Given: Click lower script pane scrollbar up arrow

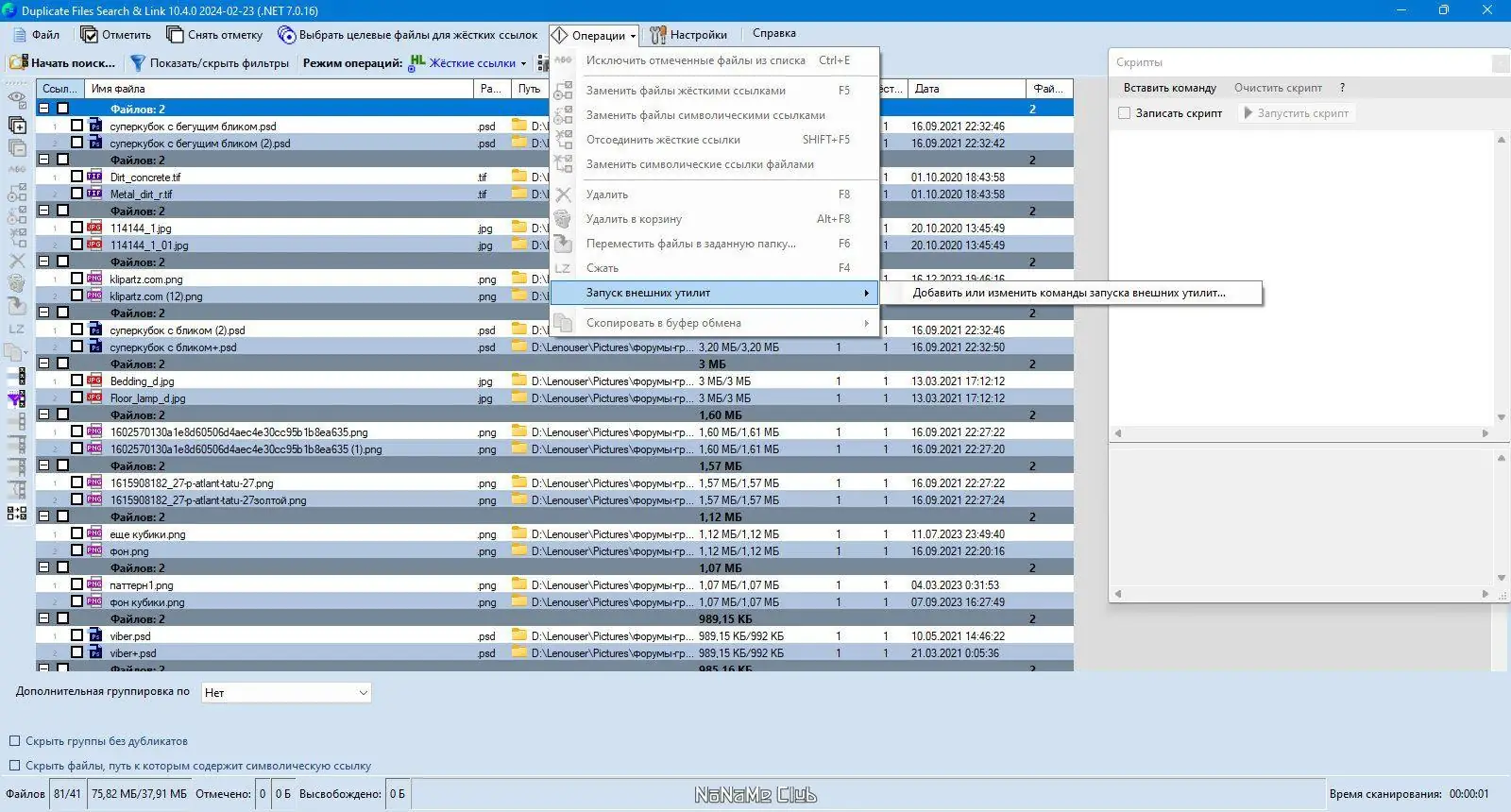Looking at the screenshot, I should click(1501, 458).
